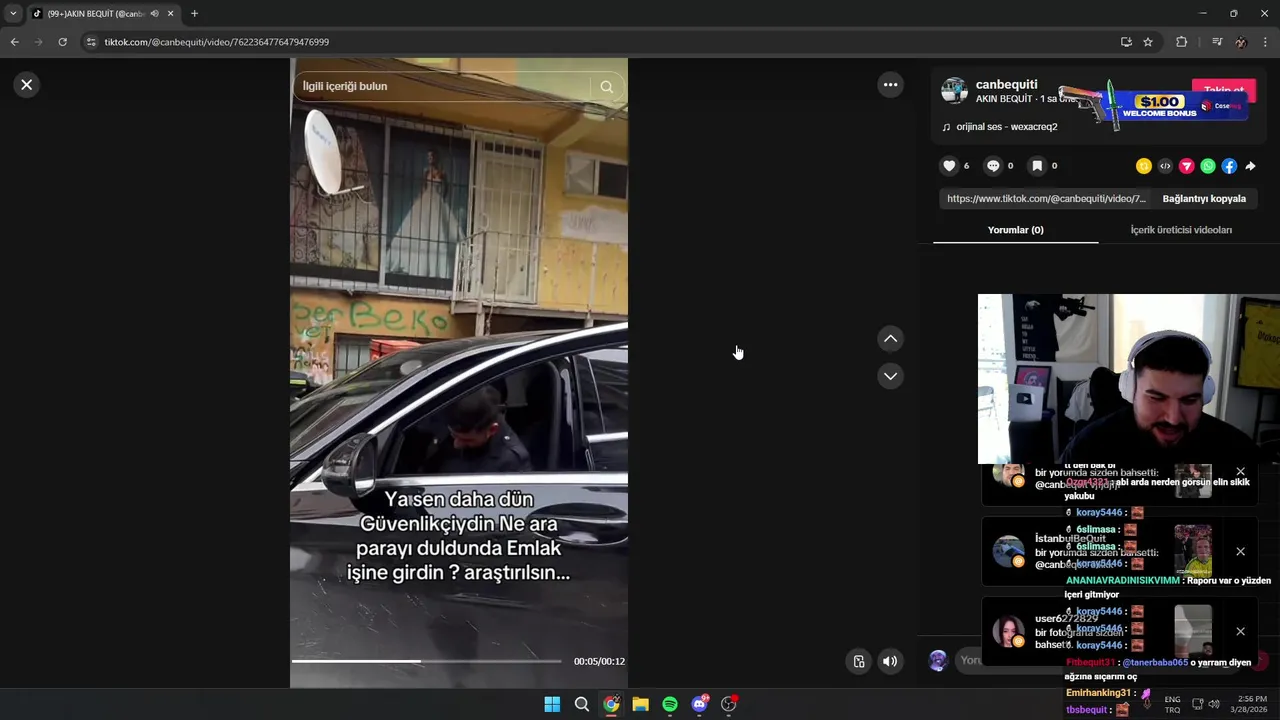Open Chrome media controls icon
Image resolution: width=1280 pixels, height=720 pixels.
pyautogui.click(x=1217, y=42)
